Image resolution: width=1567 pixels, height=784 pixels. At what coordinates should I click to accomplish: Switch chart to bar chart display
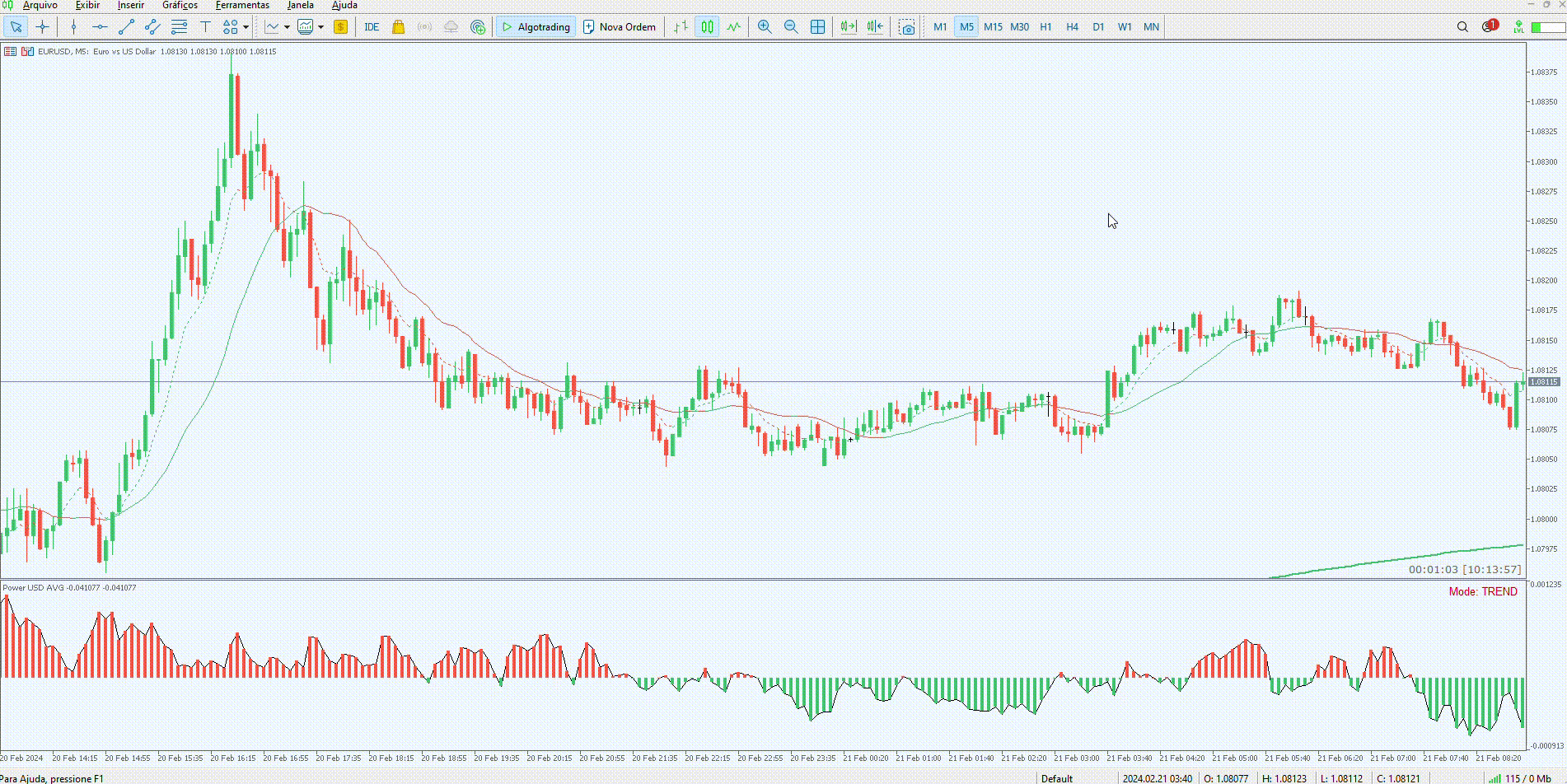coord(681,27)
